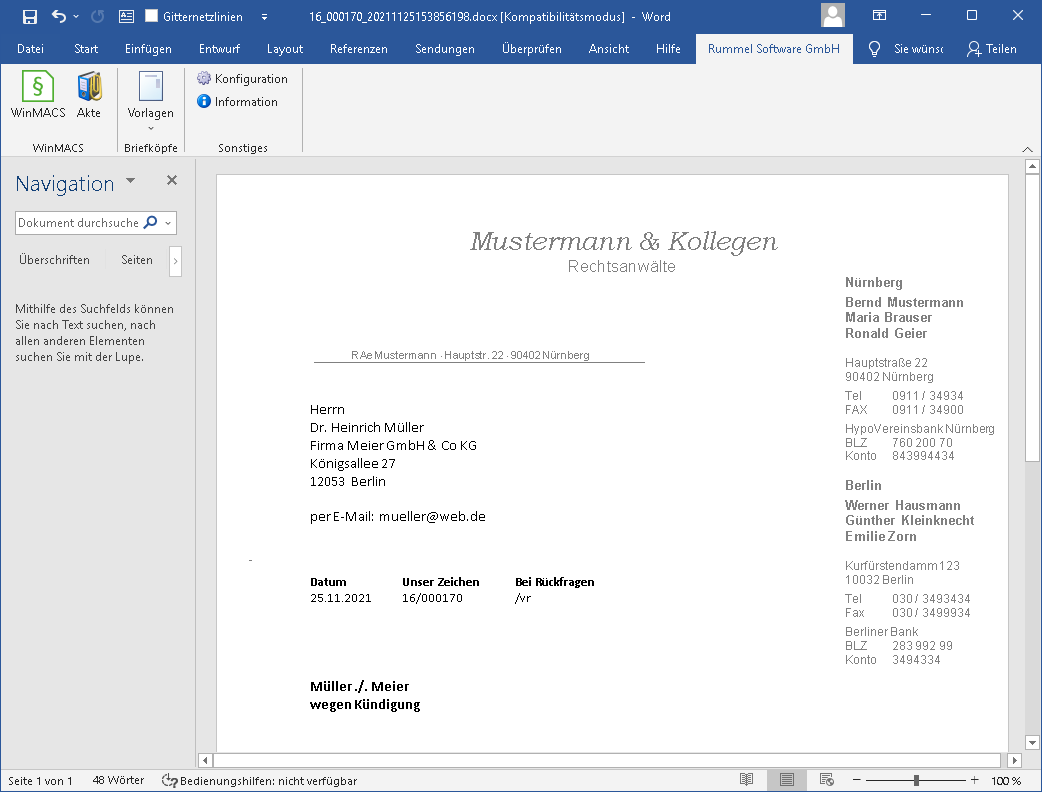The width and height of the screenshot is (1043, 792).
Task: Toggle the Gitternetzlinien checkbox
Action: 152,17
